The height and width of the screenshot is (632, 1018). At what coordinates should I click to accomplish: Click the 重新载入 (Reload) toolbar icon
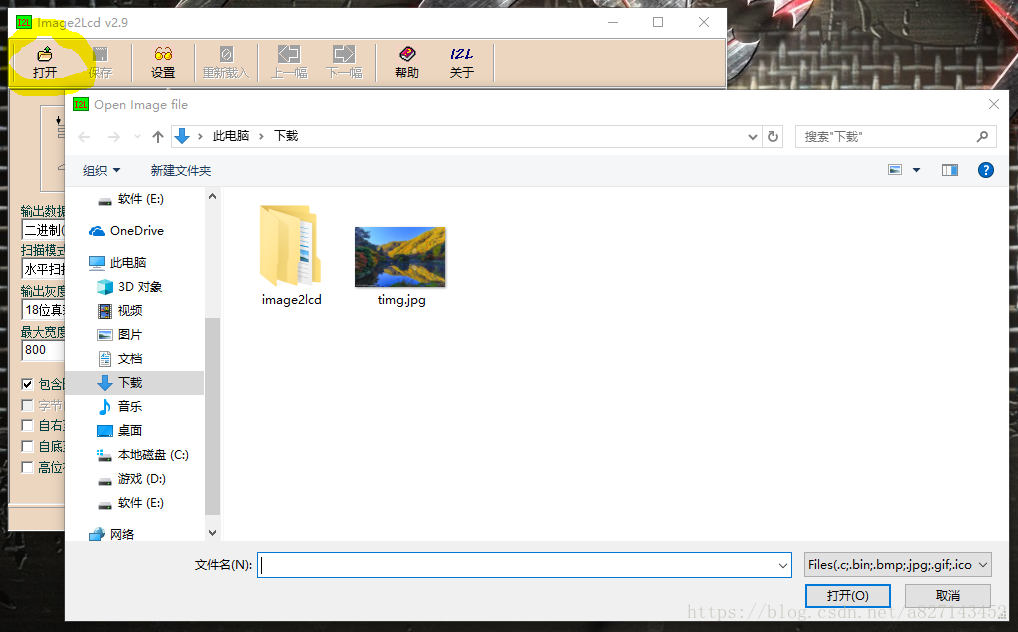[226, 62]
